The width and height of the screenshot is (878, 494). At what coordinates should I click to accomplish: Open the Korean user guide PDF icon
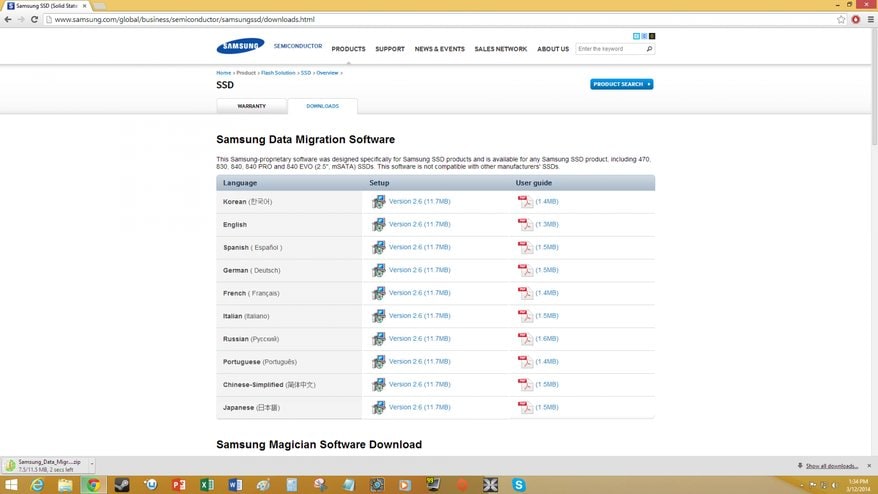coord(525,202)
